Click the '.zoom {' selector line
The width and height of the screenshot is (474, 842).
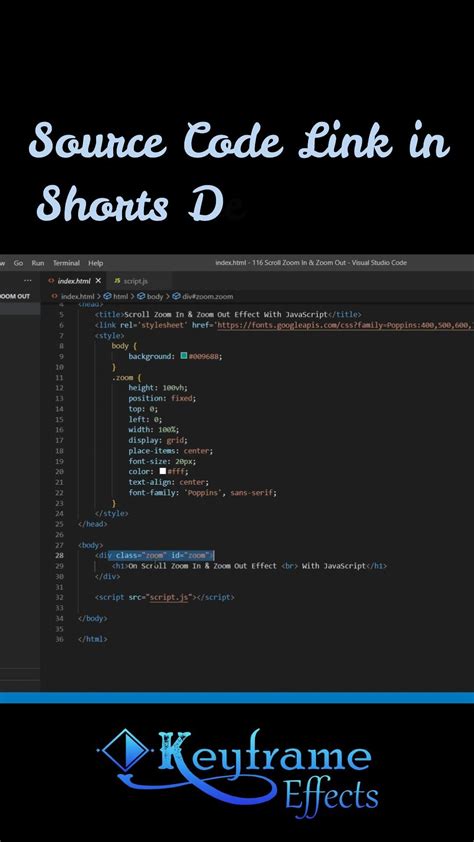[x=126, y=378]
